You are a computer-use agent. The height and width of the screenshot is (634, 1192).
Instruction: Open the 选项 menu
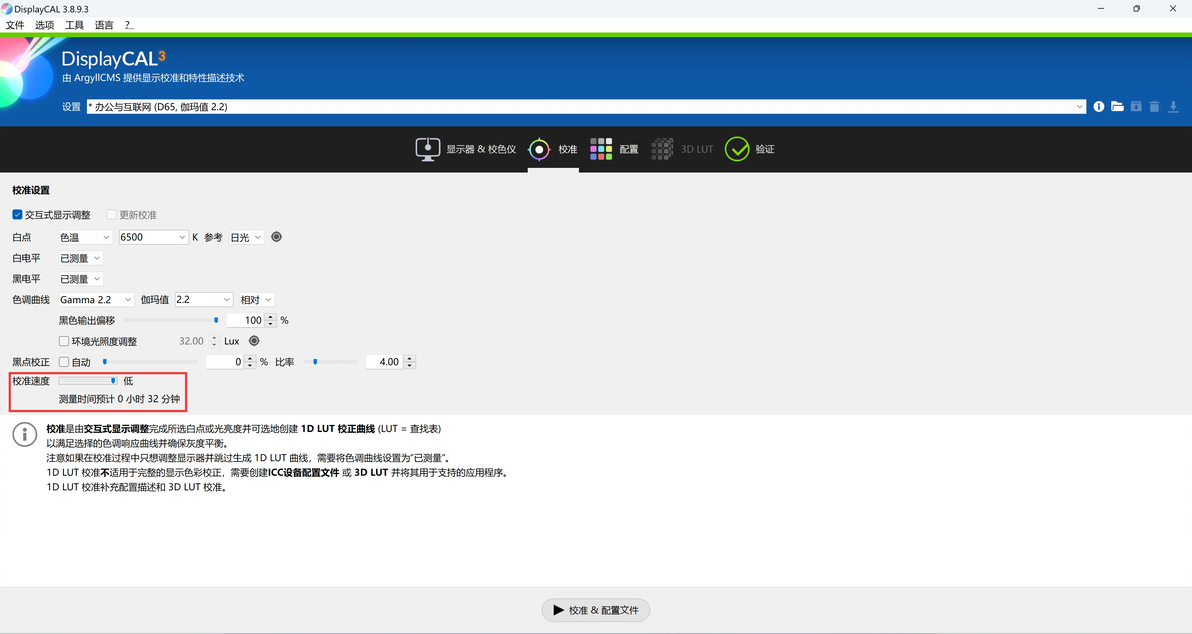44,25
